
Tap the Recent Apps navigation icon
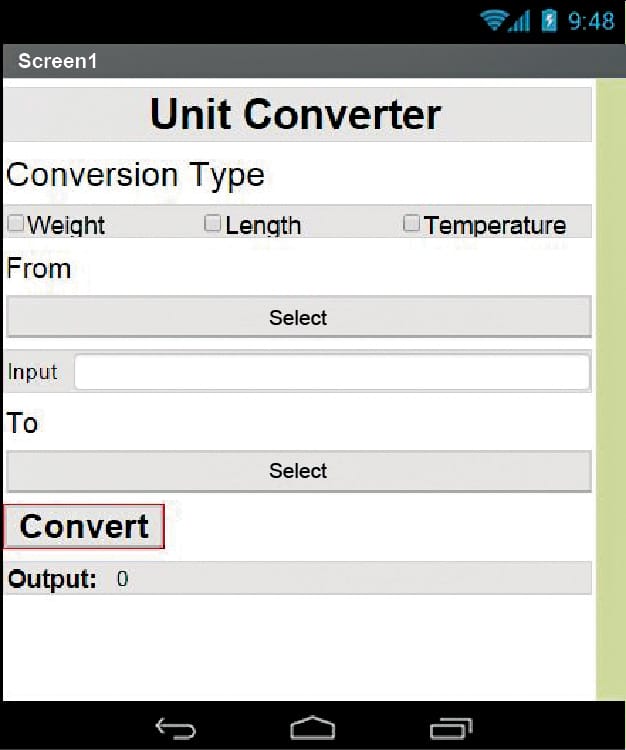(x=450, y=728)
